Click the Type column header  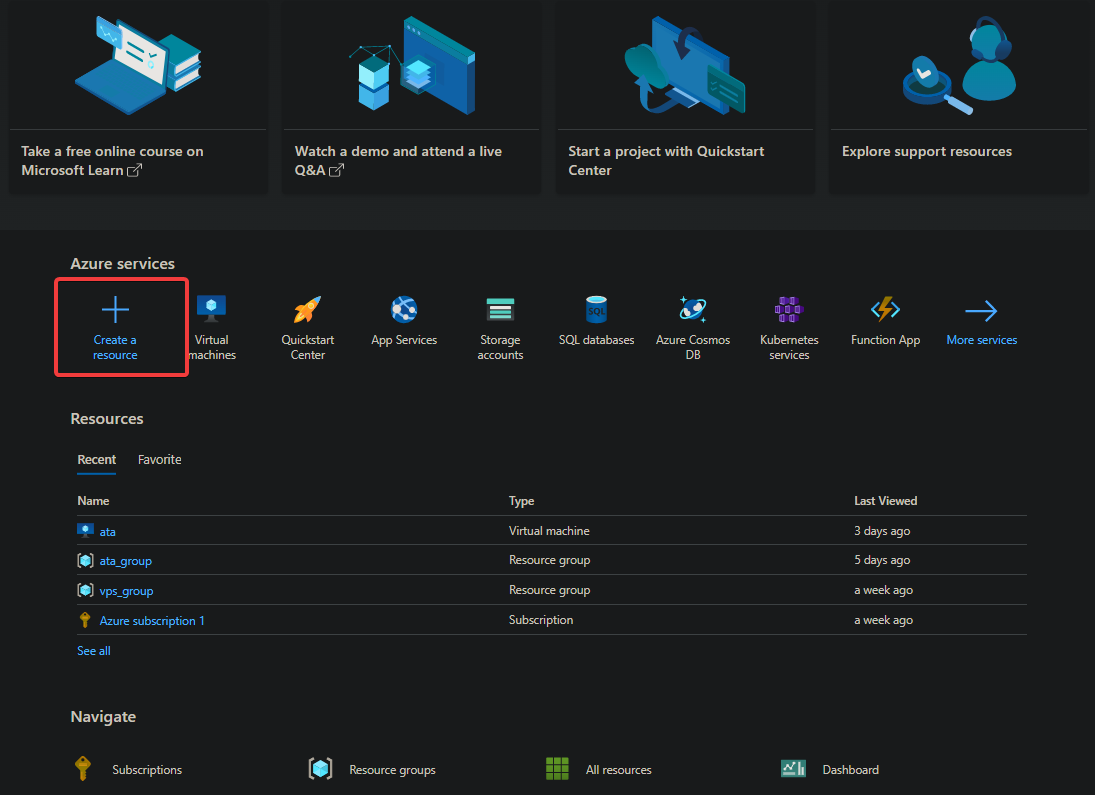point(522,501)
